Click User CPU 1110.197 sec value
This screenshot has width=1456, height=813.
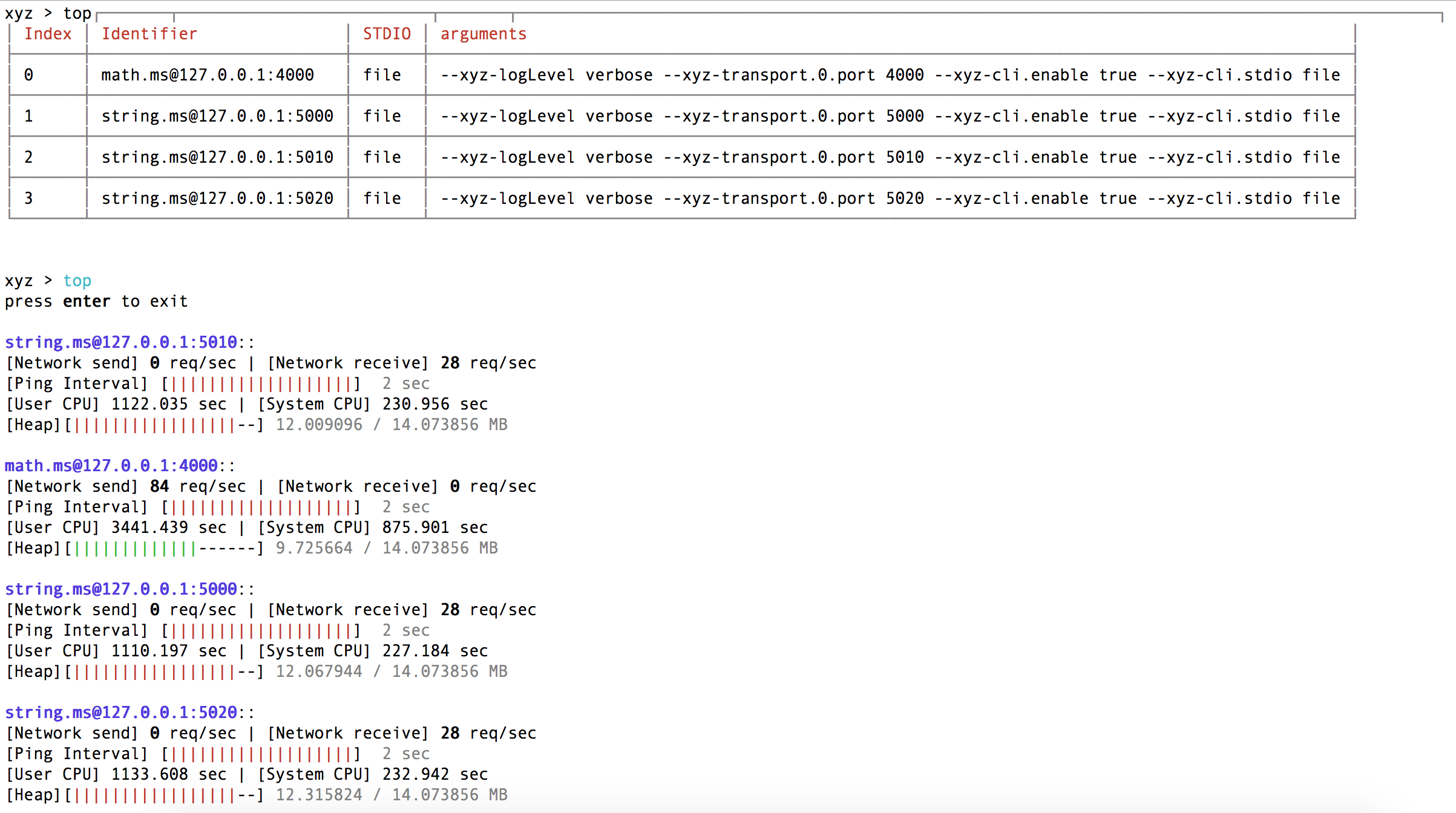coord(169,651)
